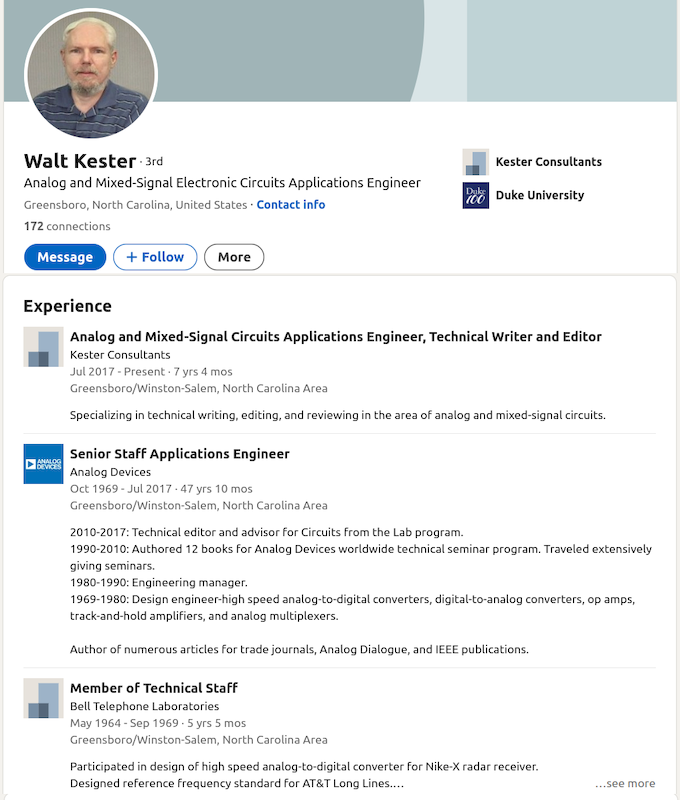The height and width of the screenshot is (800, 680).
Task: Click Analog and Mixed-Signal Circuits Applications Engineer title
Action: click(336, 337)
